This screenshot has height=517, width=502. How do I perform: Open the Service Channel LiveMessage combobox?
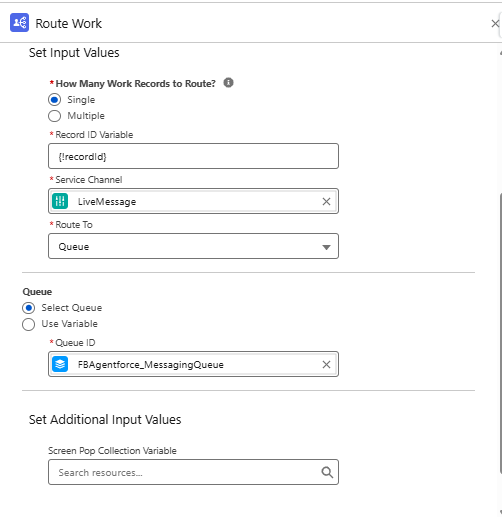[x=193, y=201]
